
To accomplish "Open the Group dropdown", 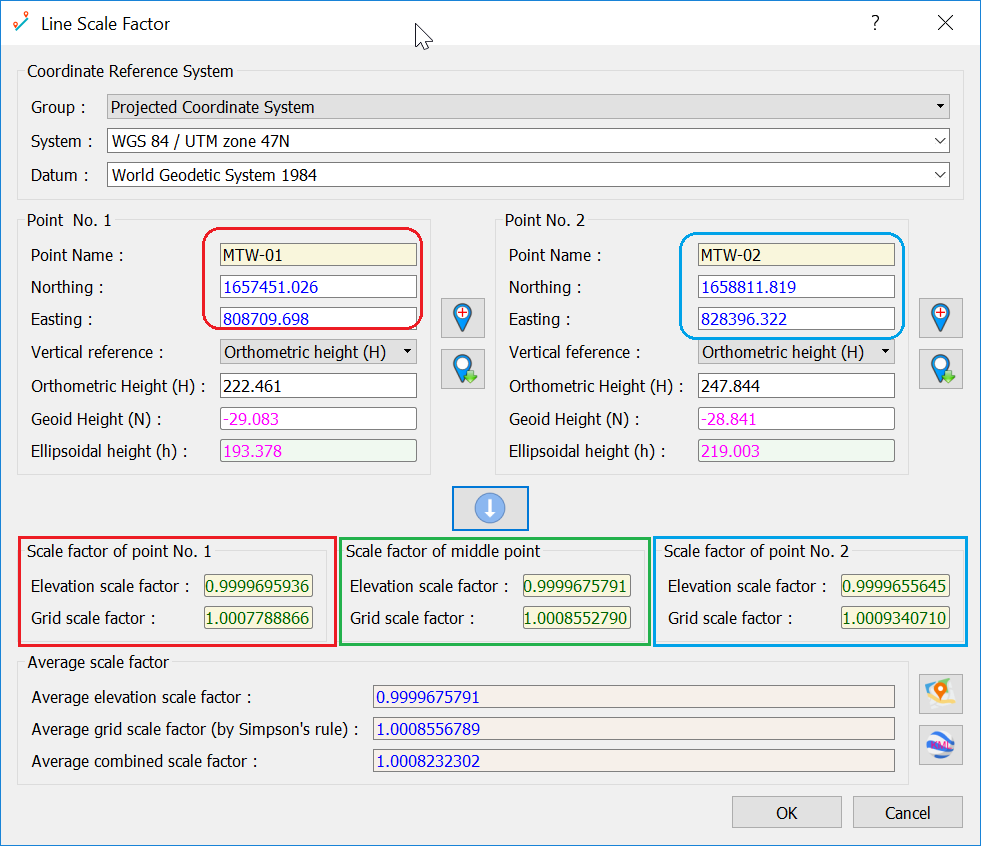I will [528, 107].
